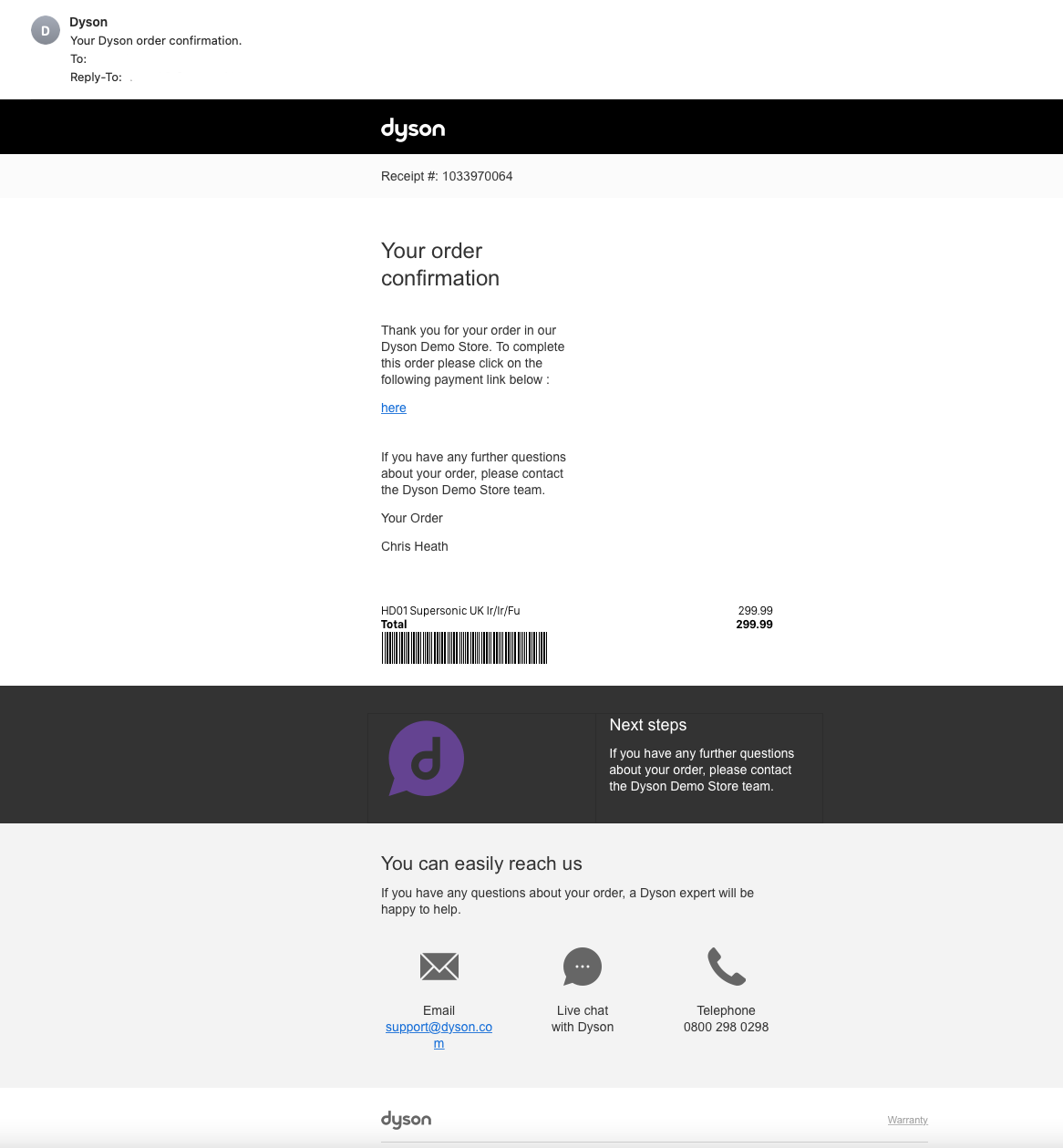Viewport: 1063px width, 1148px height.
Task: Click the receipt number 1033970064
Action: (x=478, y=176)
